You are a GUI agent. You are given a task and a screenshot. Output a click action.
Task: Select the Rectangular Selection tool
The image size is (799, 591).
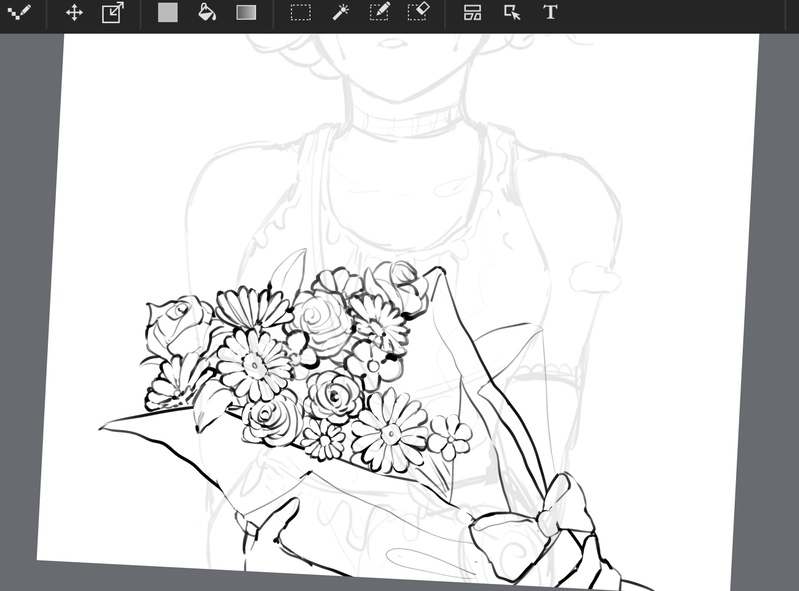tap(301, 12)
